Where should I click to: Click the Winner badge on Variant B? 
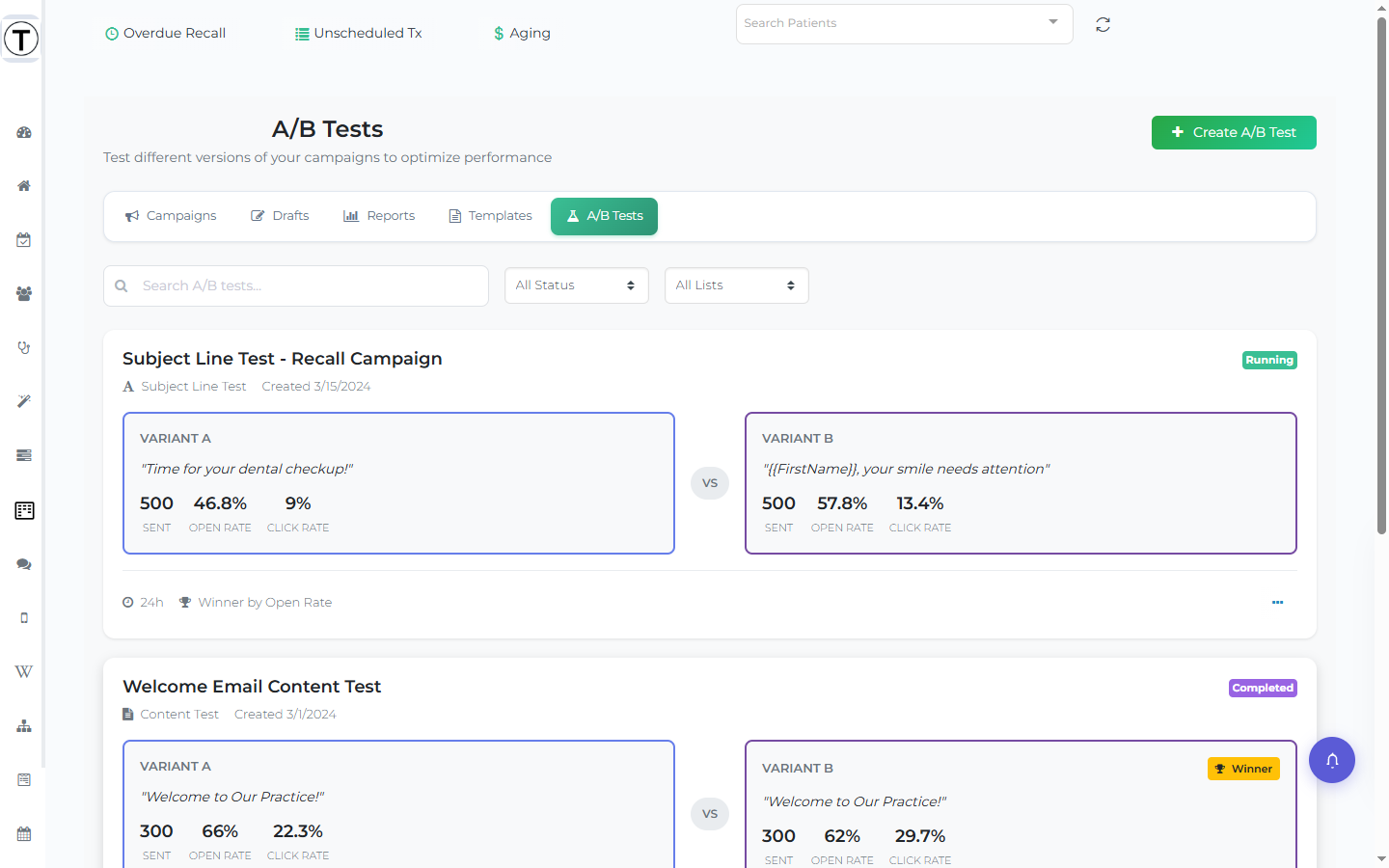pos(1243,769)
